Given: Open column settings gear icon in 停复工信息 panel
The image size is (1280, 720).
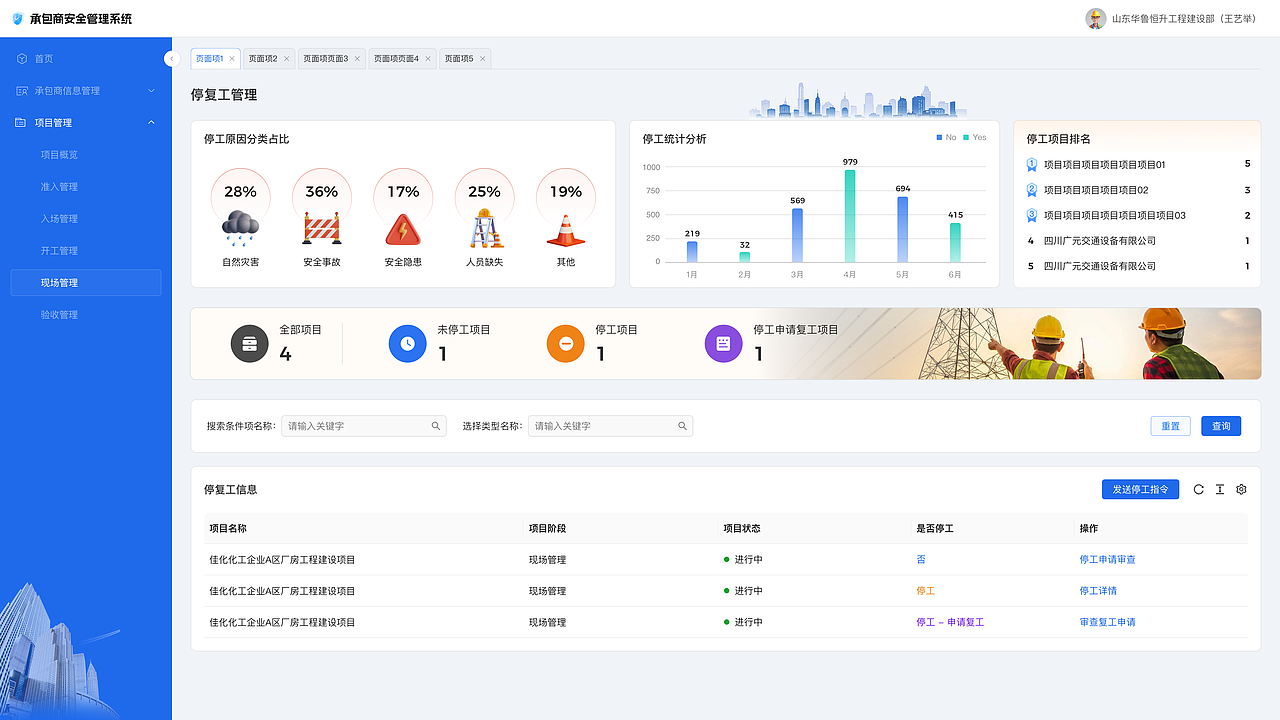Looking at the screenshot, I should [1241, 489].
